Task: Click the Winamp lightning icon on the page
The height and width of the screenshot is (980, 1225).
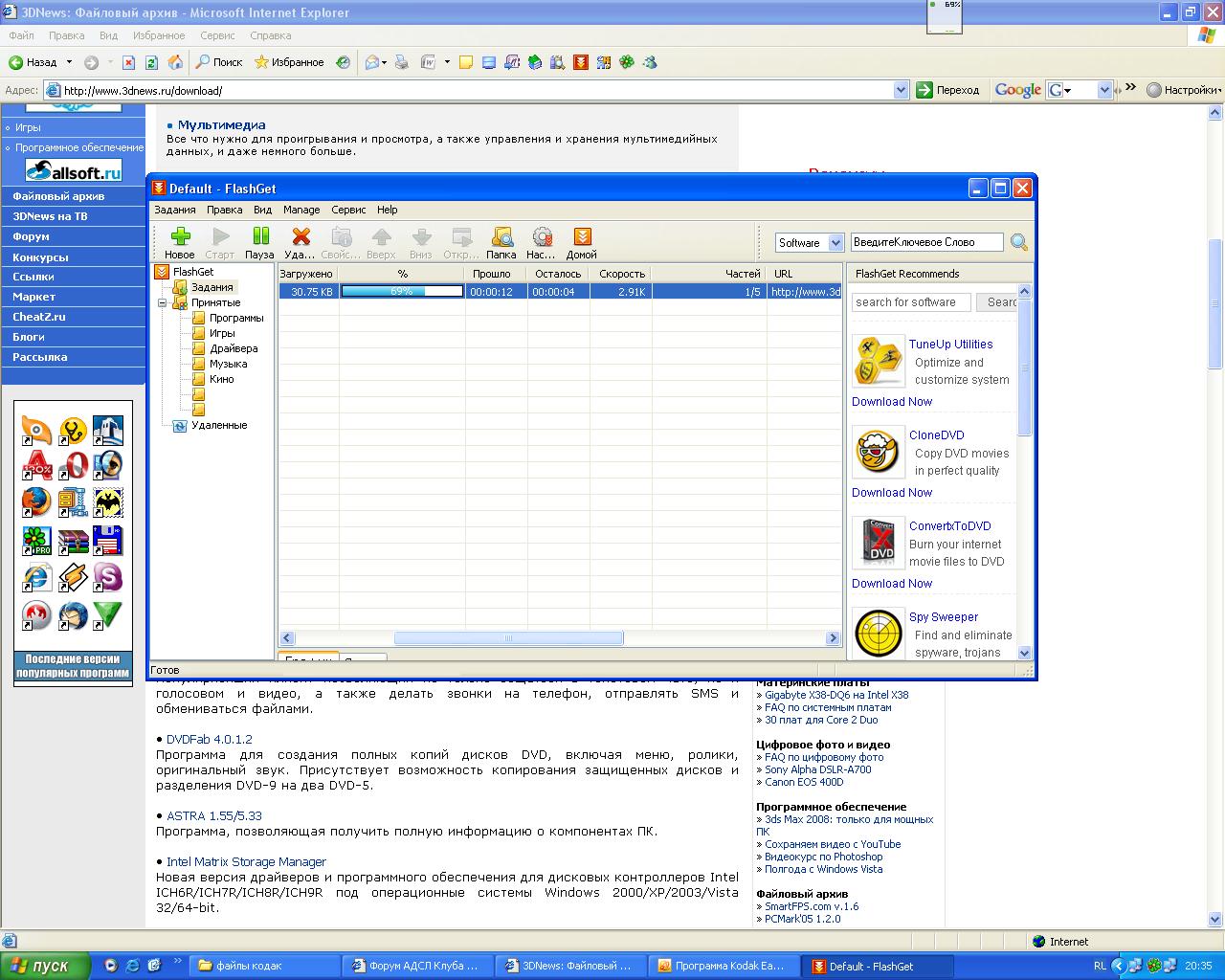Action: tap(73, 577)
